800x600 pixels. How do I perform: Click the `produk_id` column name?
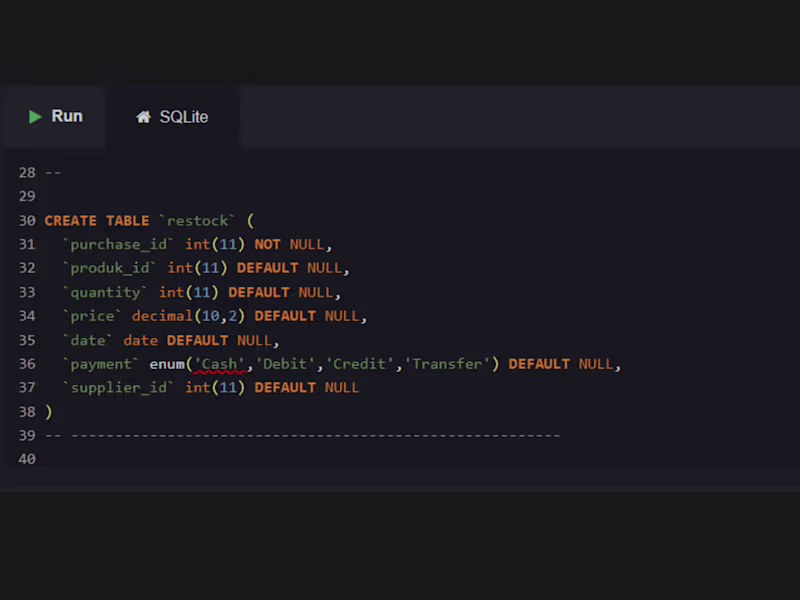(x=109, y=268)
